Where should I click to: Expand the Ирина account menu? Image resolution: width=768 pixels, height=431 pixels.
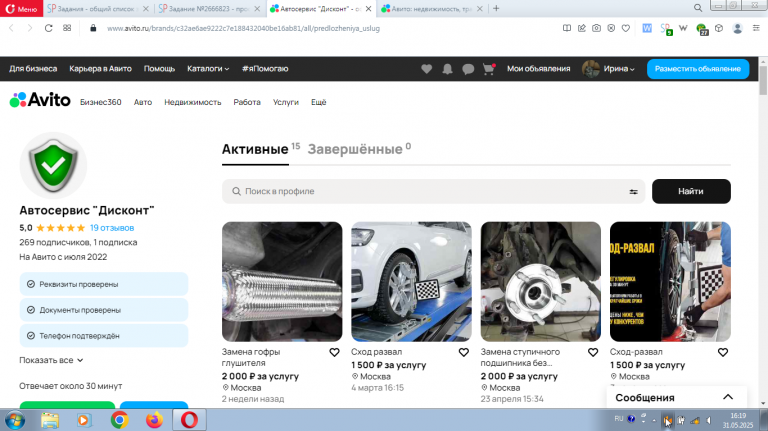click(608, 69)
